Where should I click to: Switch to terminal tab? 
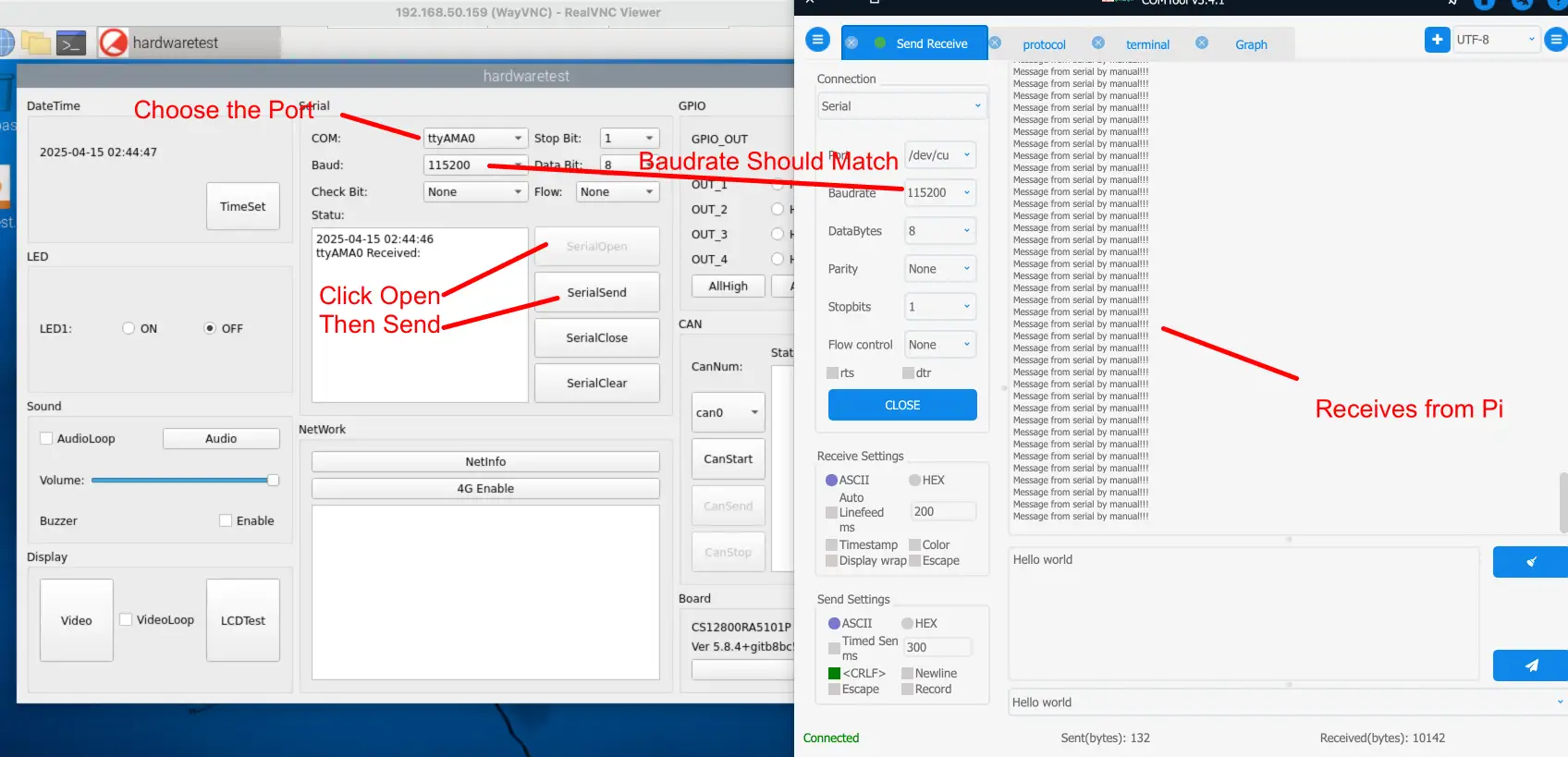pyautogui.click(x=1147, y=44)
